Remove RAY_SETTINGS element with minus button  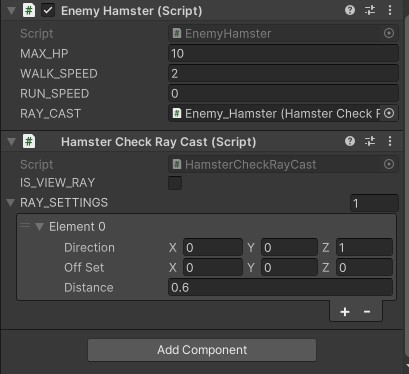pos(367,312)
